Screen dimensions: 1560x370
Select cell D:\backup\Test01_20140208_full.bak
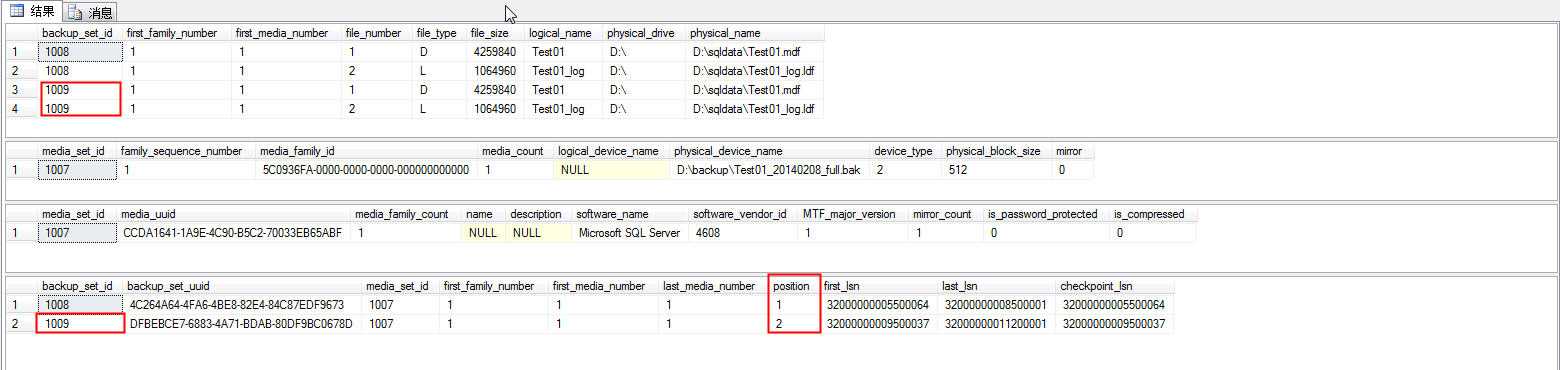coord(770,170)
